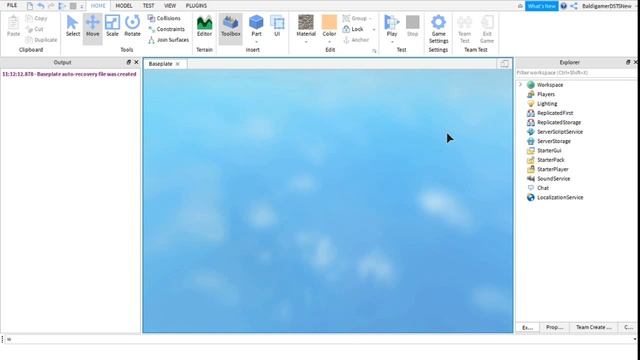Click Duplicate in Clipboard group
This screenshot has width=640, height=360.
(x=41, y=40)
